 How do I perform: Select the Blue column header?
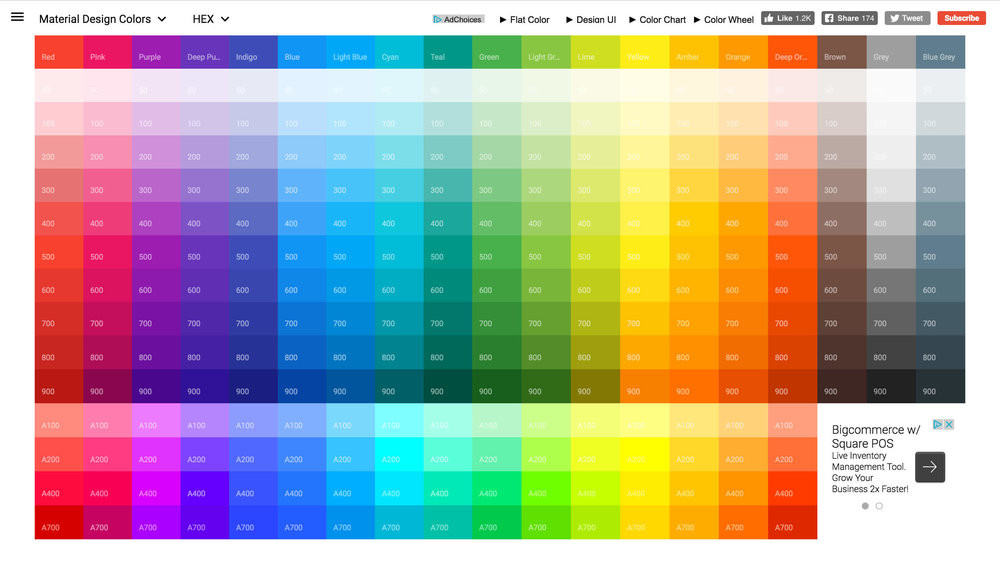coord(302,52)
